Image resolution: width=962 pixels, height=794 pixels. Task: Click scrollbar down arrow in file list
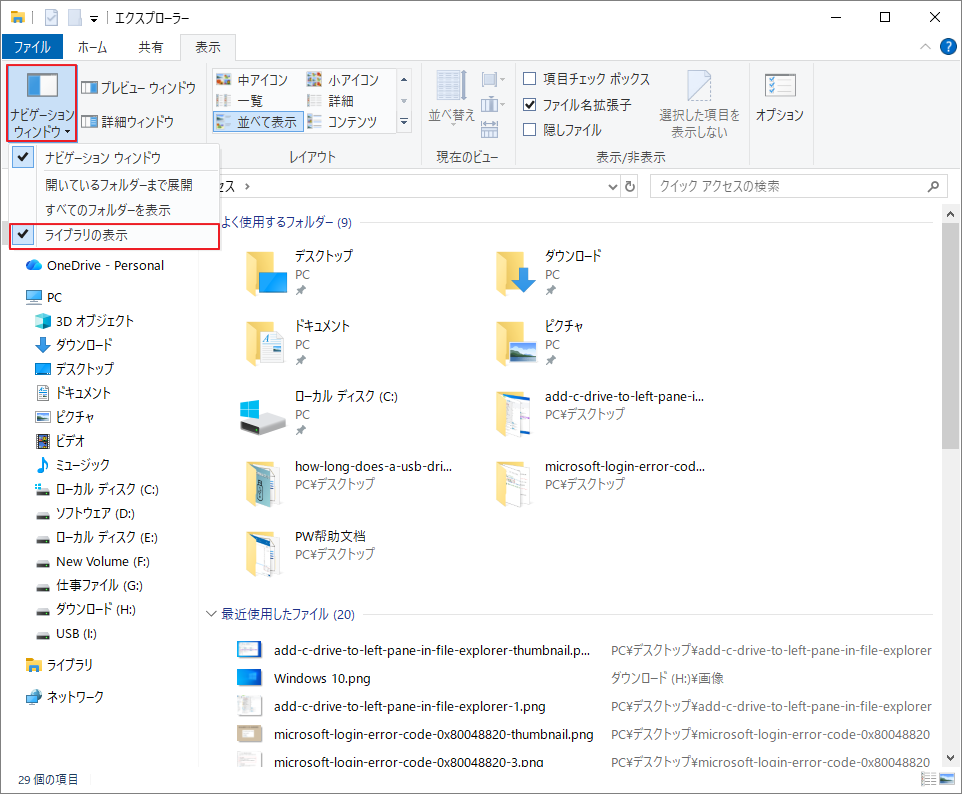coord(950,758)
